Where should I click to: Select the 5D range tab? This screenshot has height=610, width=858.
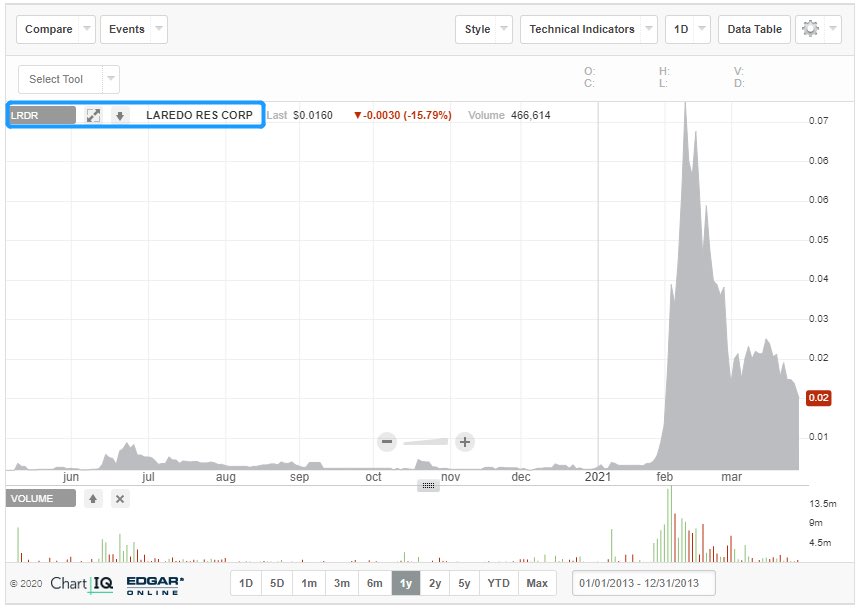pyautogui.click(x=277, y=583)
